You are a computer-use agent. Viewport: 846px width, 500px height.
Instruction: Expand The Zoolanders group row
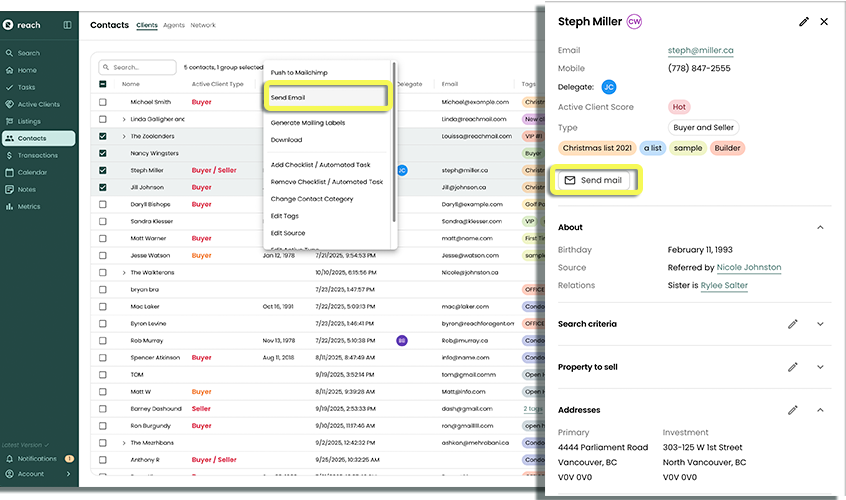tap(124, 136)
